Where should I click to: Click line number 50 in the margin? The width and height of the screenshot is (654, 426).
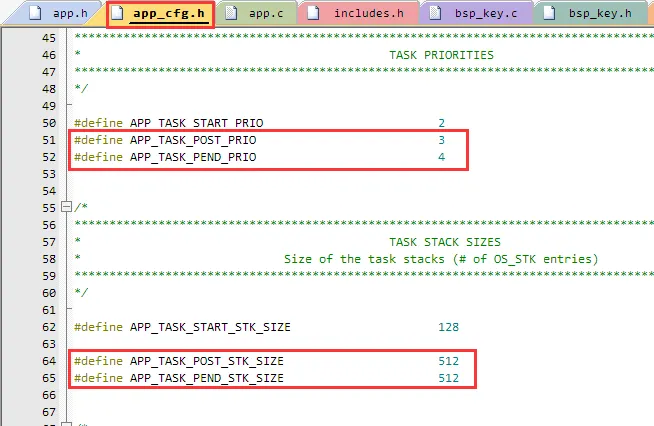click(x=44, y=122)
